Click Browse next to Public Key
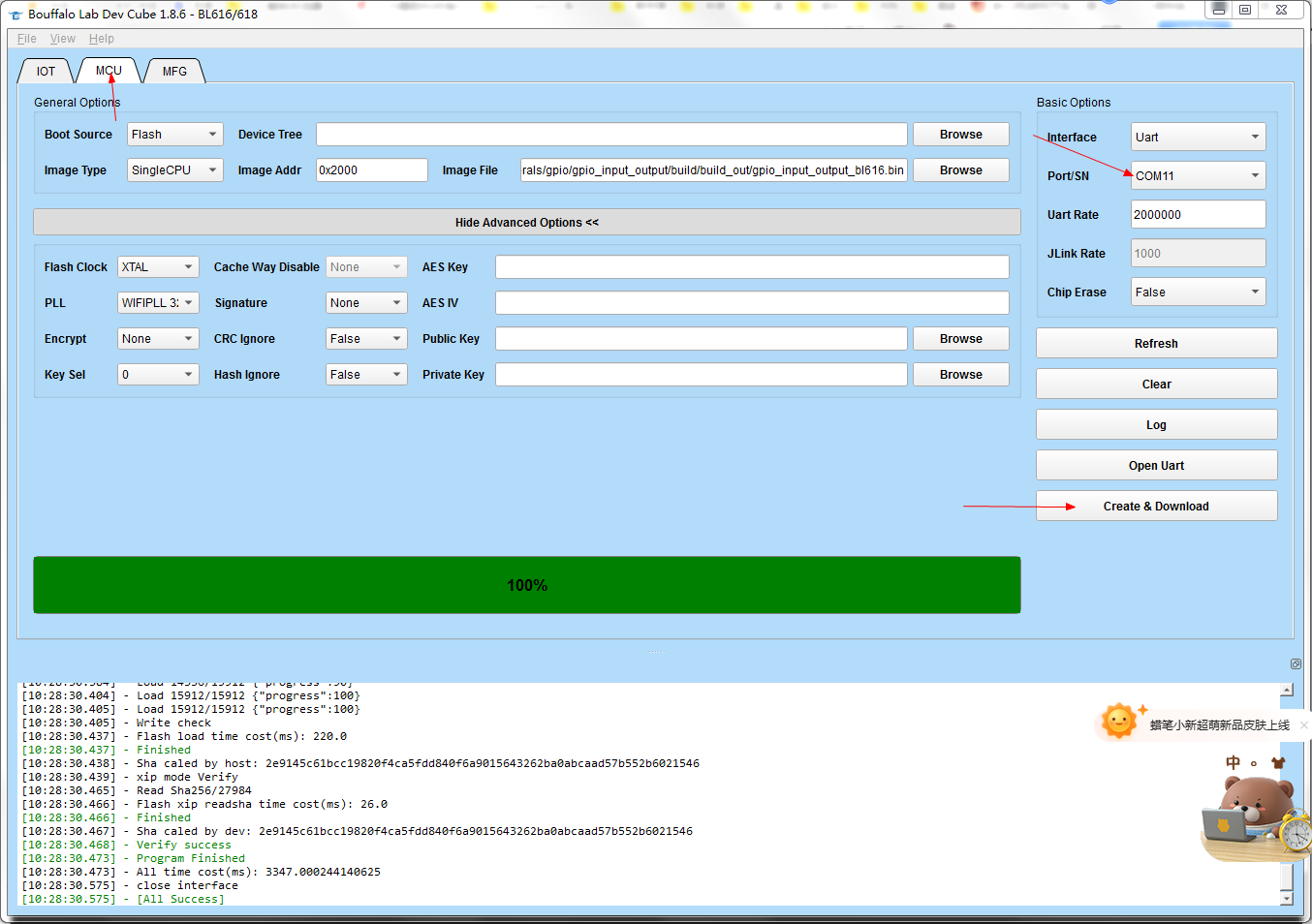The width and height of the screenshot is (1312, 924). point(961,339)
